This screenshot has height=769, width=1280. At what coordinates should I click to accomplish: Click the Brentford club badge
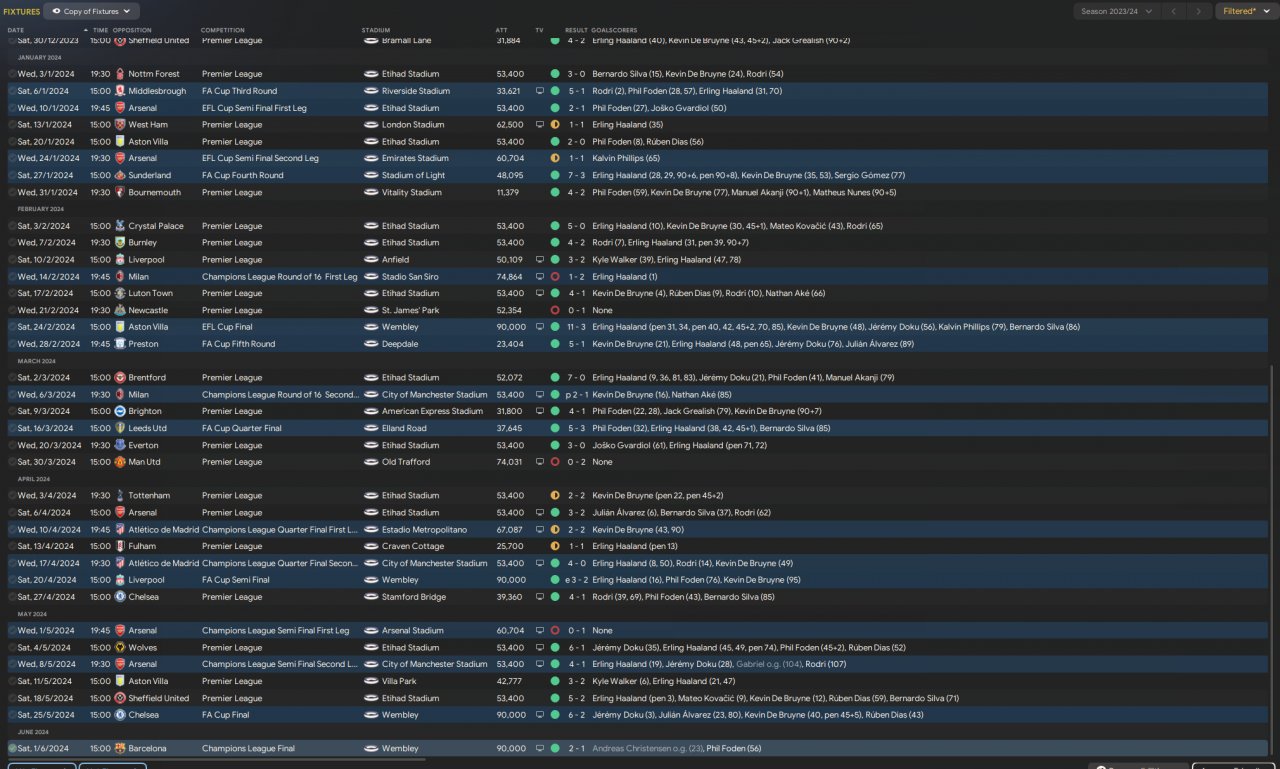tap(120, 378)
